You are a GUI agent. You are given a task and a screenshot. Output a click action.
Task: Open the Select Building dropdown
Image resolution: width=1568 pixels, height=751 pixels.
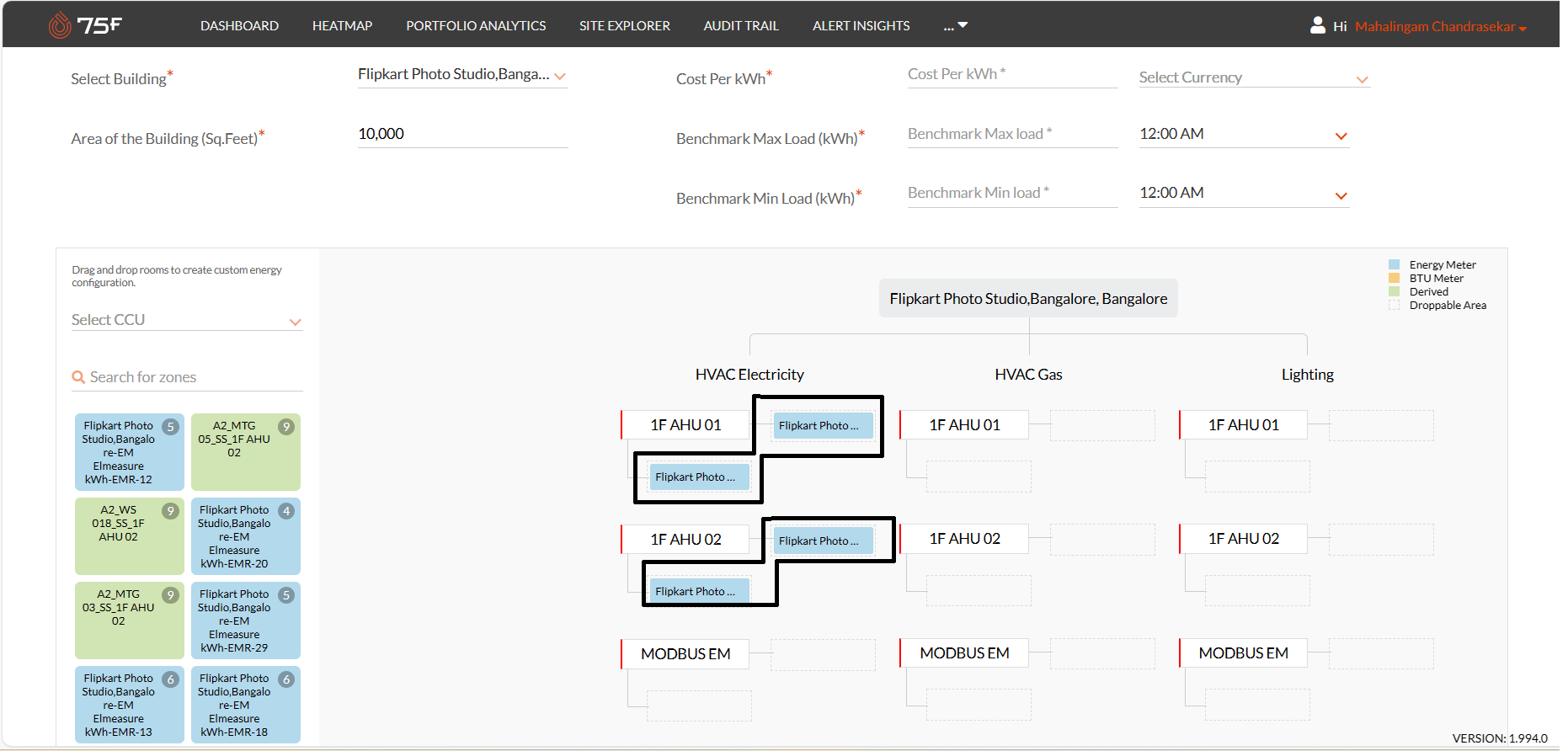pos(462,75)
